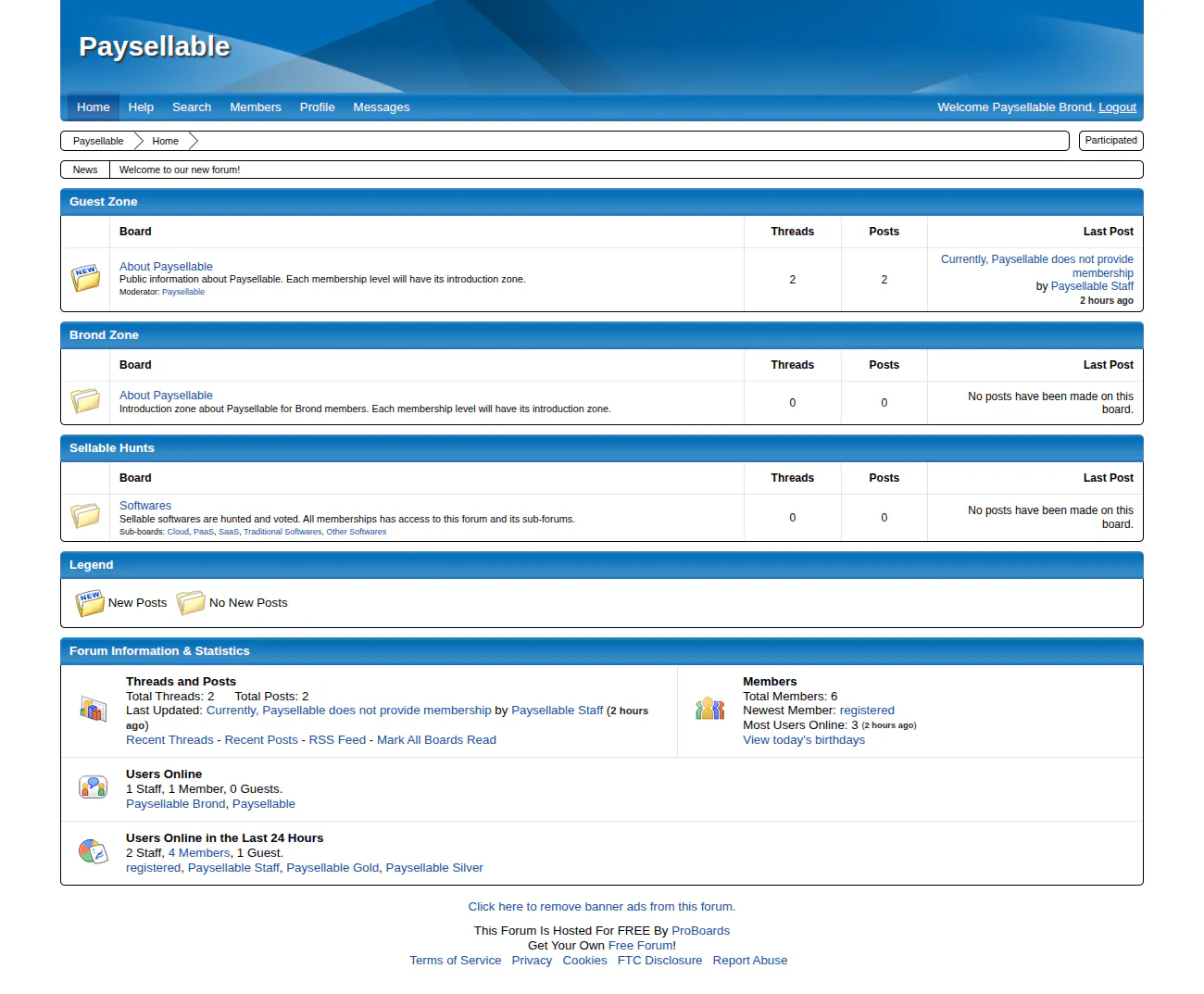Click here to remove banner ads link

(602, 907)
